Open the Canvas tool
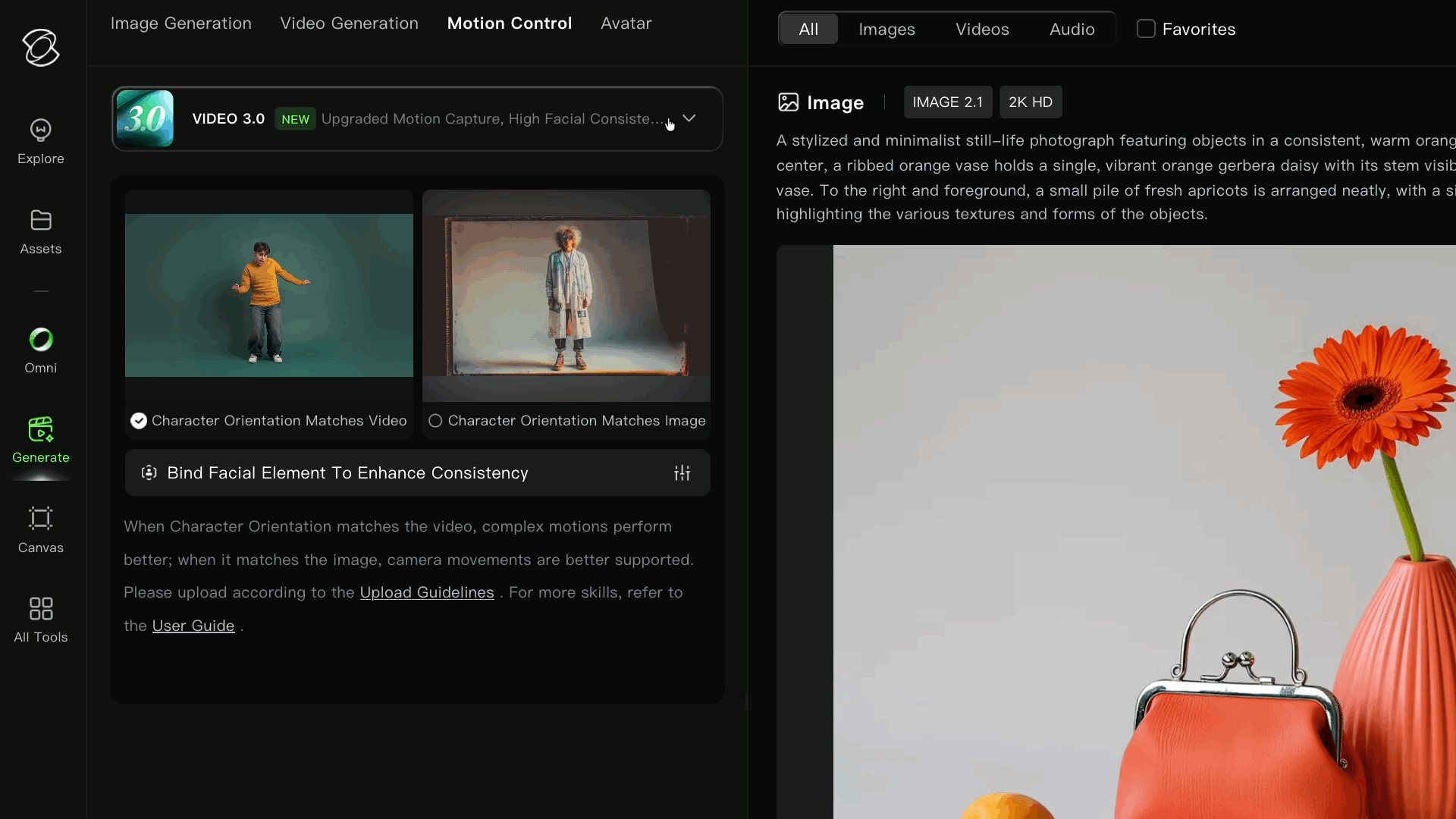This screenshot has width=1456, height=819. point(40,531)
